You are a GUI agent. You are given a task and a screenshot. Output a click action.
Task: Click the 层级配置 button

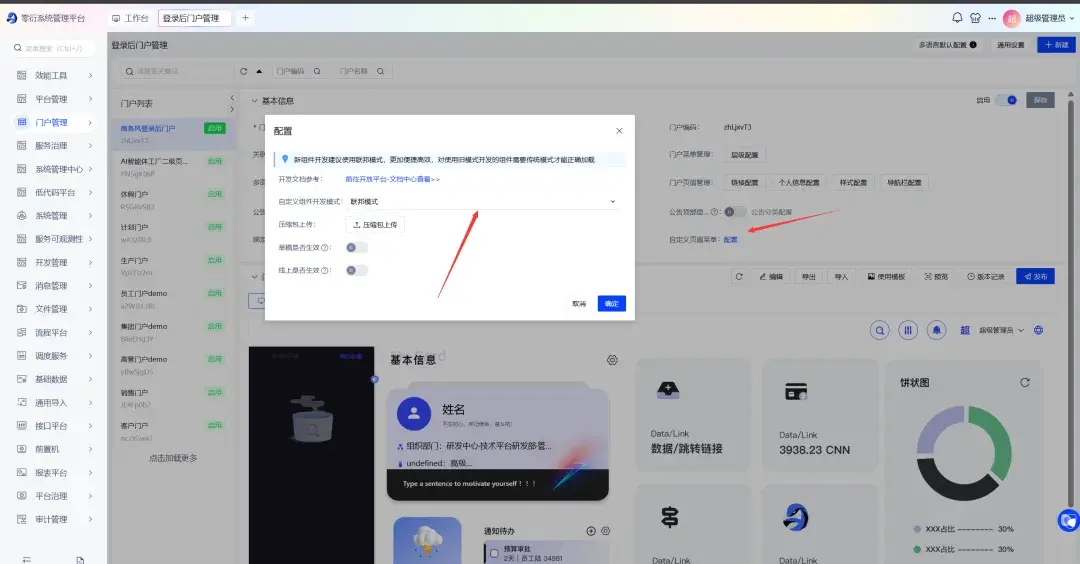pyautogui.click(x=745, y=155)
